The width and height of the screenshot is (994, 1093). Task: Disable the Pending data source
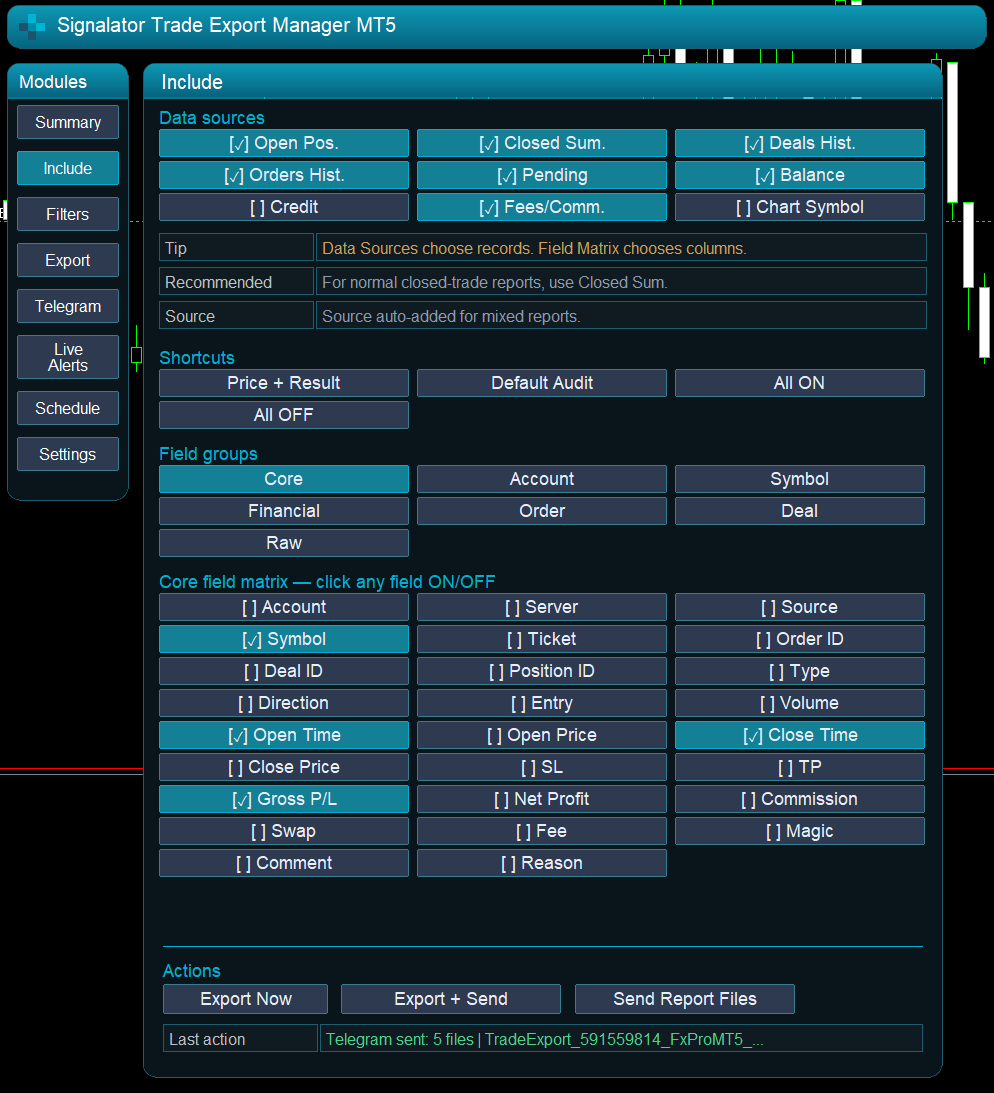(x=542, y=175)
